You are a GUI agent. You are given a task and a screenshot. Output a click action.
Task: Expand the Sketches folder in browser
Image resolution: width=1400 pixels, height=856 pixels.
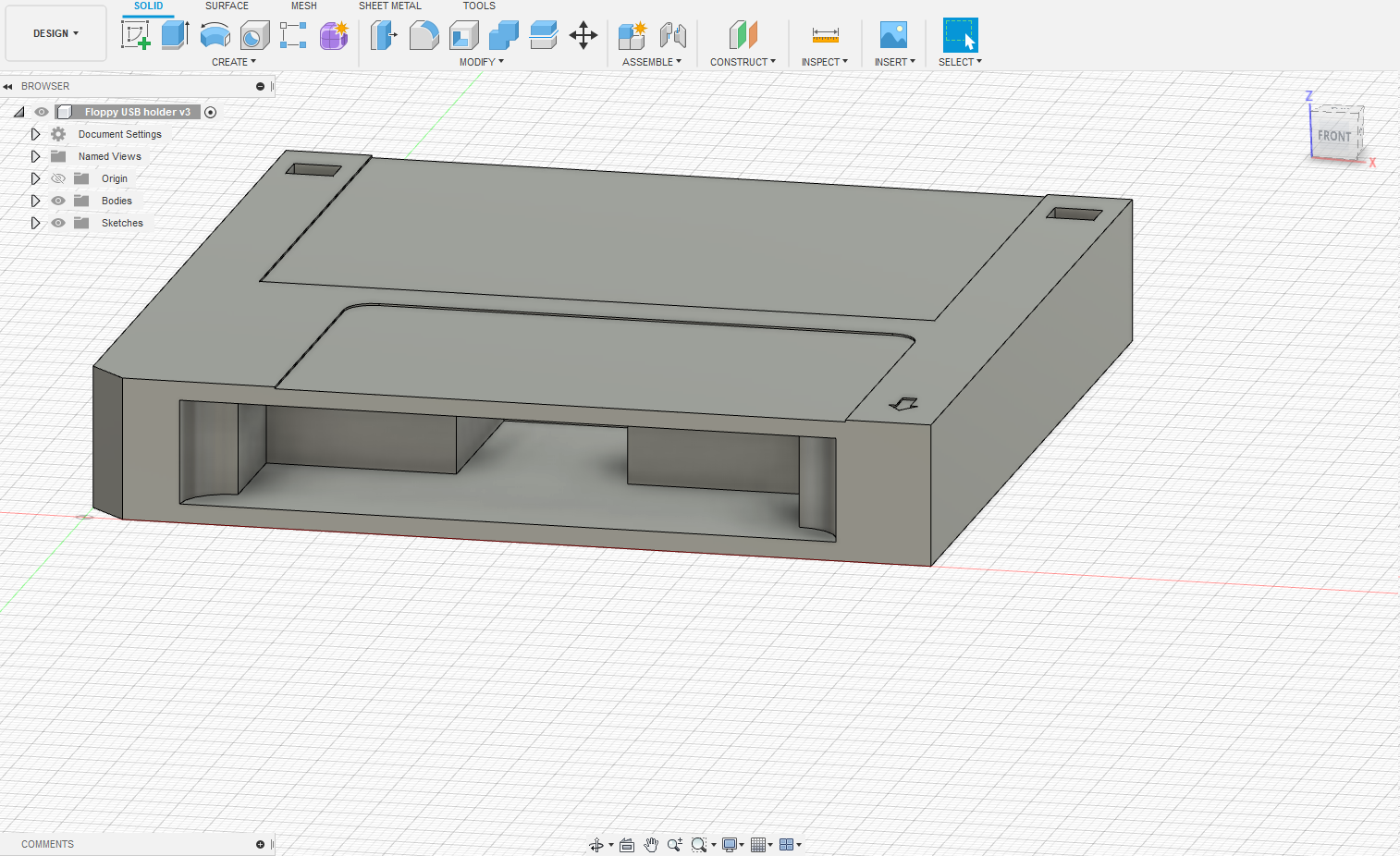pos(35,223)
